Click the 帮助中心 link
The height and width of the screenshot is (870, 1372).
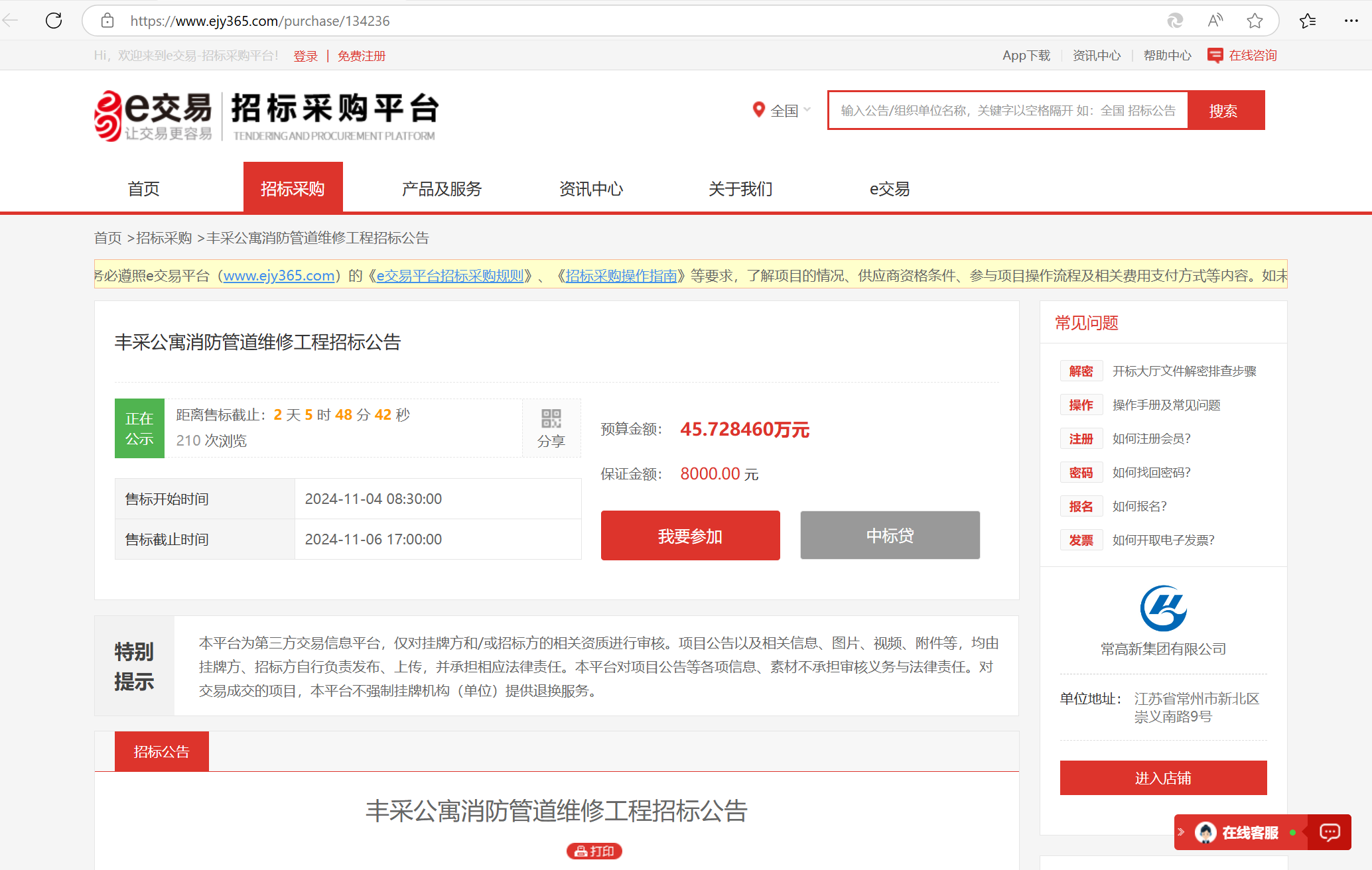pyautogui.click(x=1168, y=56)
